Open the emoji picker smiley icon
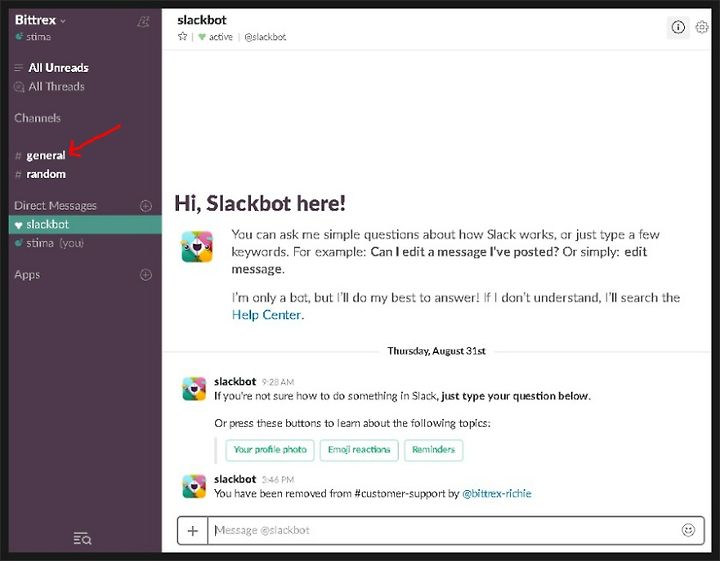The image size is (720, 561). pos(688,531)
